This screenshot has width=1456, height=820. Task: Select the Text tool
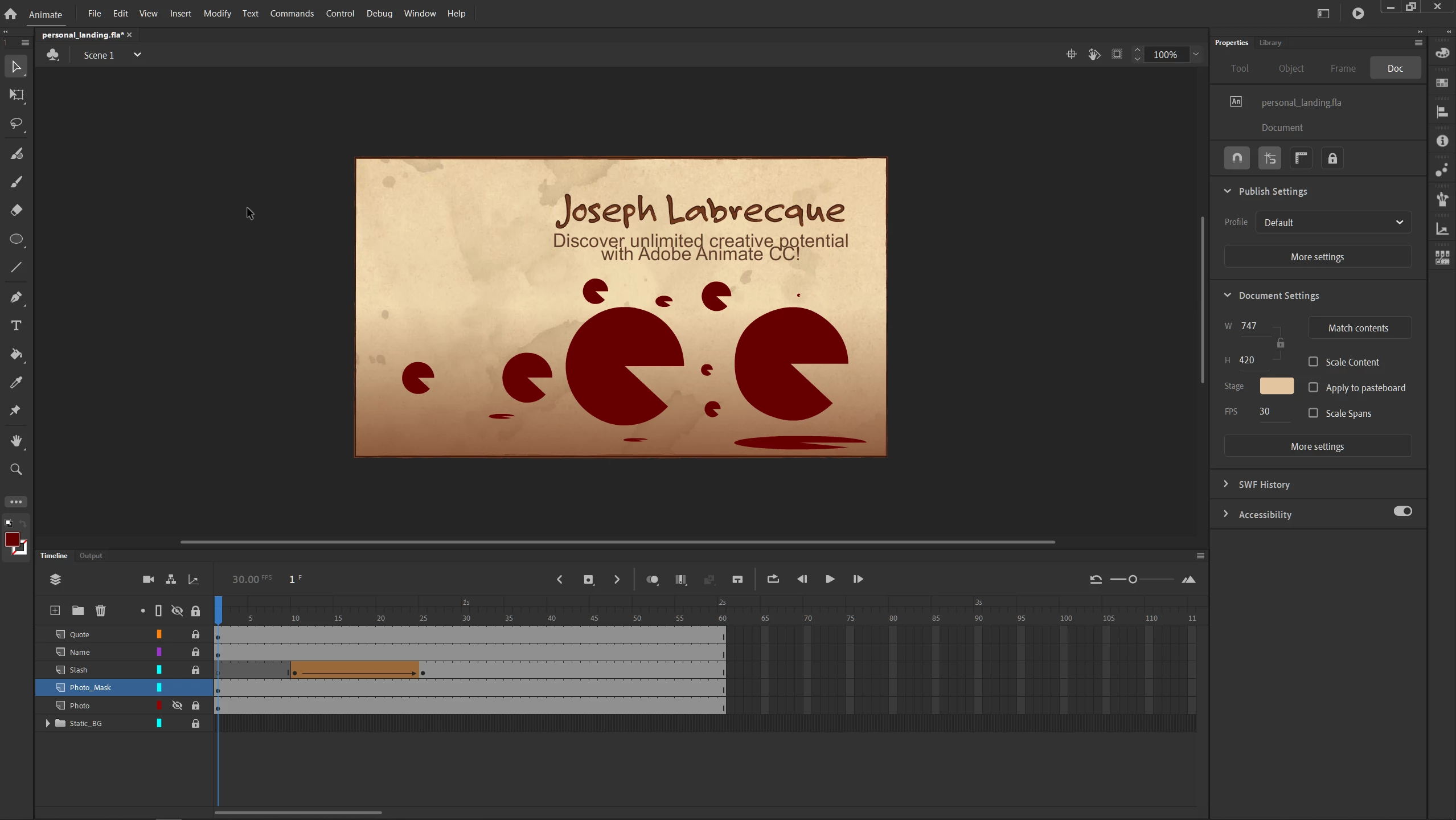pos(17,326)
